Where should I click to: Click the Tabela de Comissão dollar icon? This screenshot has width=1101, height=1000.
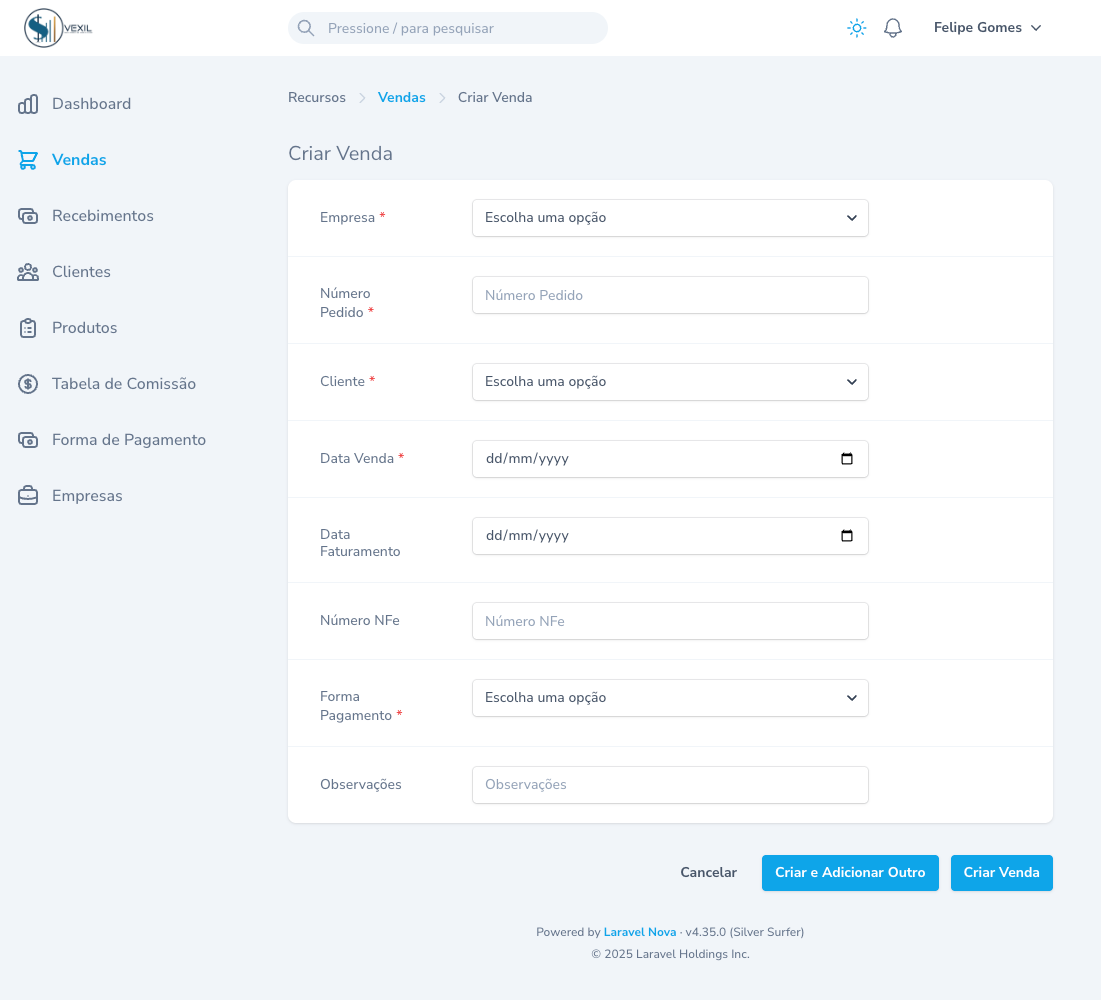tap(28, 384)
